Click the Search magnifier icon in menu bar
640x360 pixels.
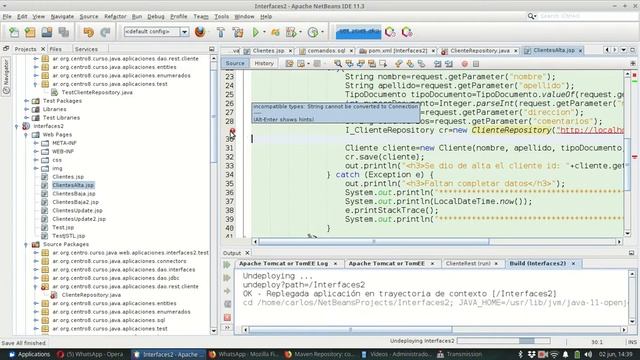tap(531, 16)
